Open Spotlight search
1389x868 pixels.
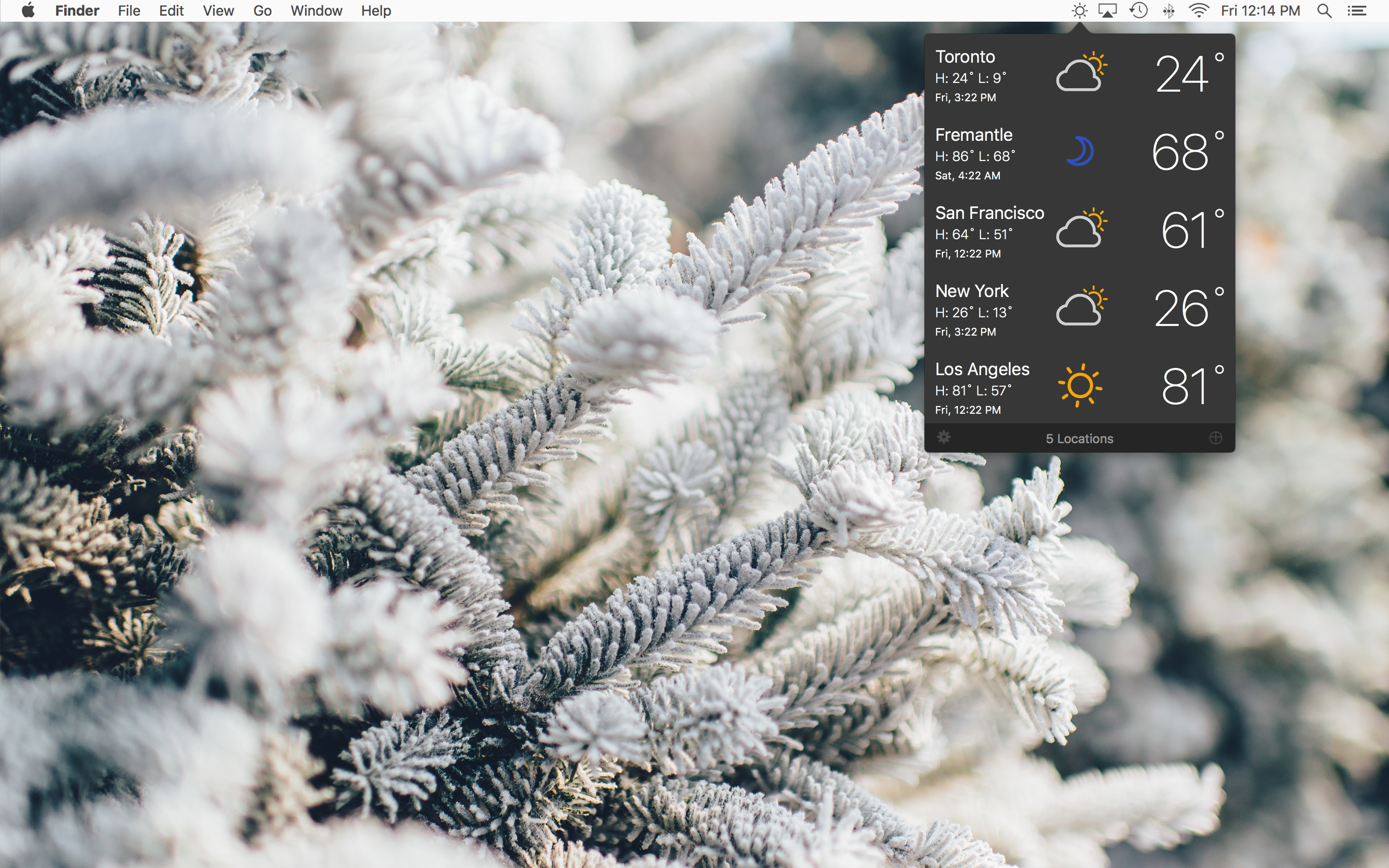coord(1325,10)
